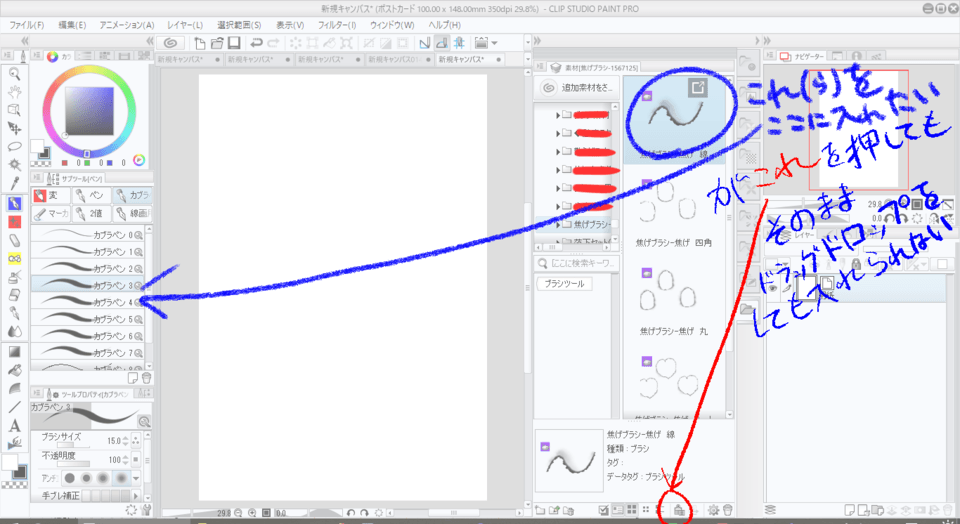Click the Save floppy disk icon

233,43
